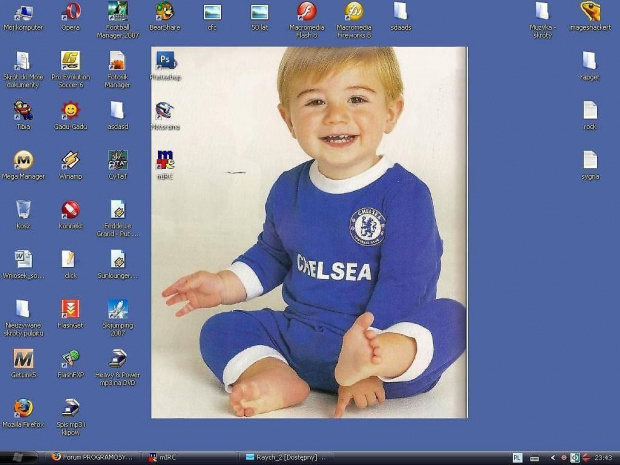Open the Start menu button
The image size is (620, 465).
pyautogui.click(x=18, y=457)
